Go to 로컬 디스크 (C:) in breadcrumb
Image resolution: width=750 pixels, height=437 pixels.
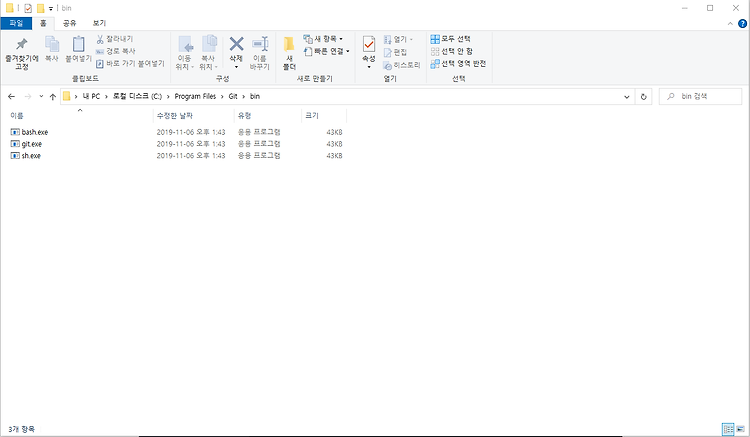coord(137,97)
